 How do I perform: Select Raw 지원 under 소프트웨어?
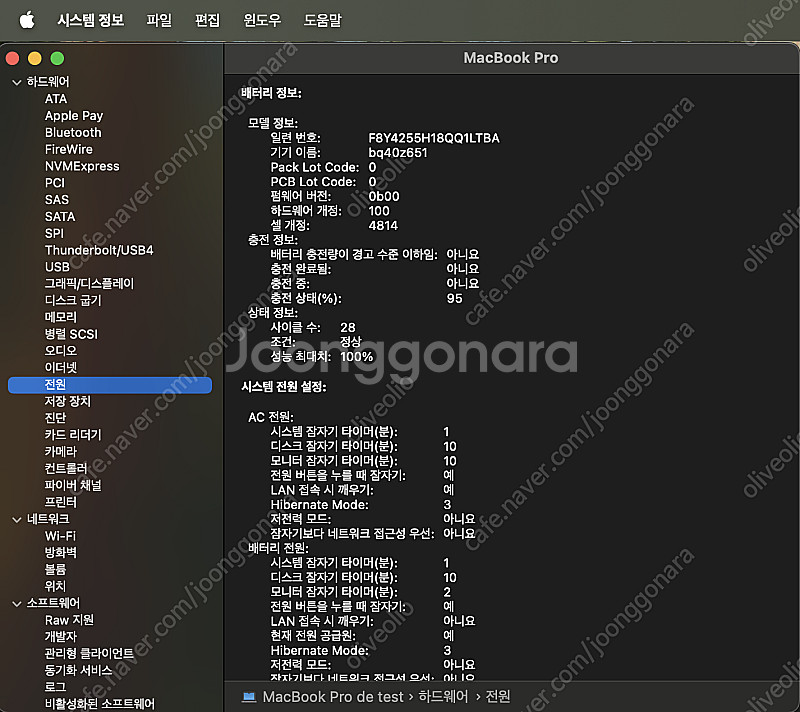pos(69,620)
